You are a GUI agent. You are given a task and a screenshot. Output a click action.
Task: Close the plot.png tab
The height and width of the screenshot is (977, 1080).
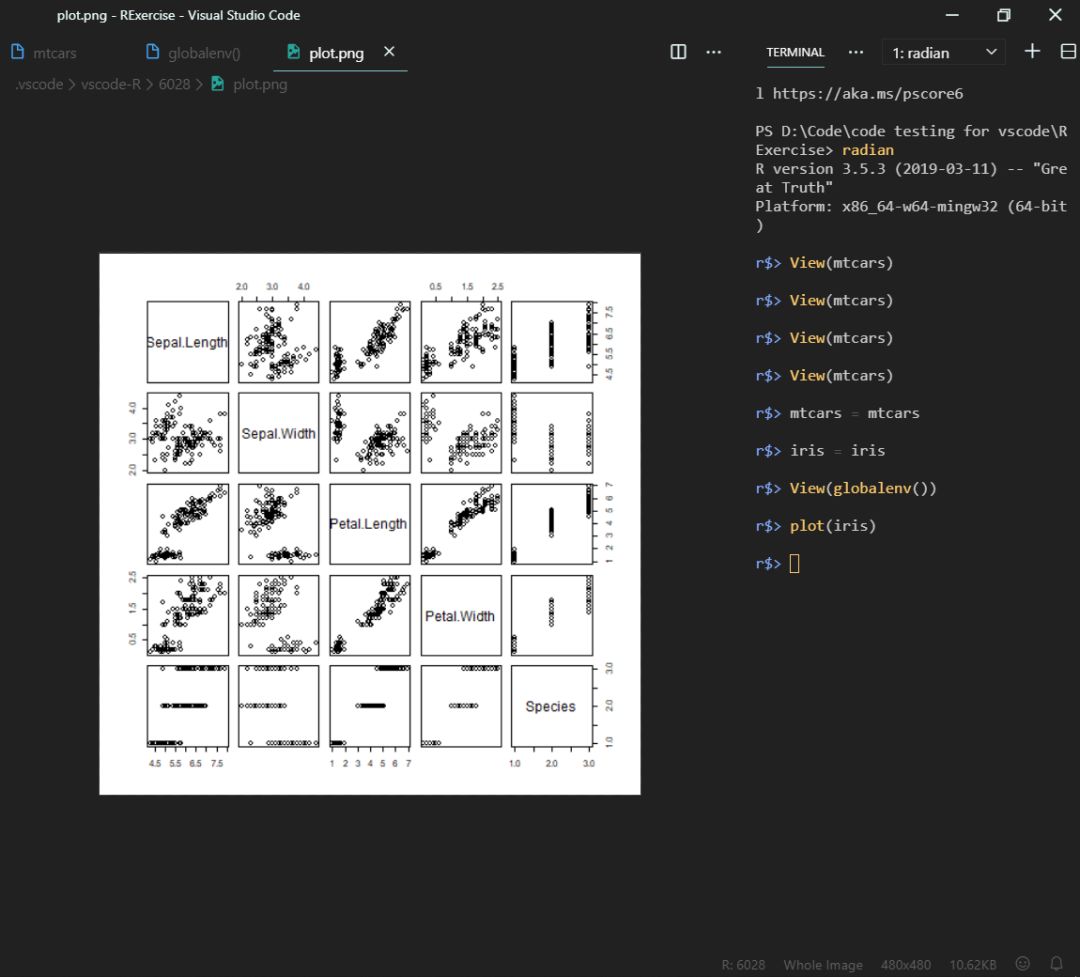tap(389, 52)
